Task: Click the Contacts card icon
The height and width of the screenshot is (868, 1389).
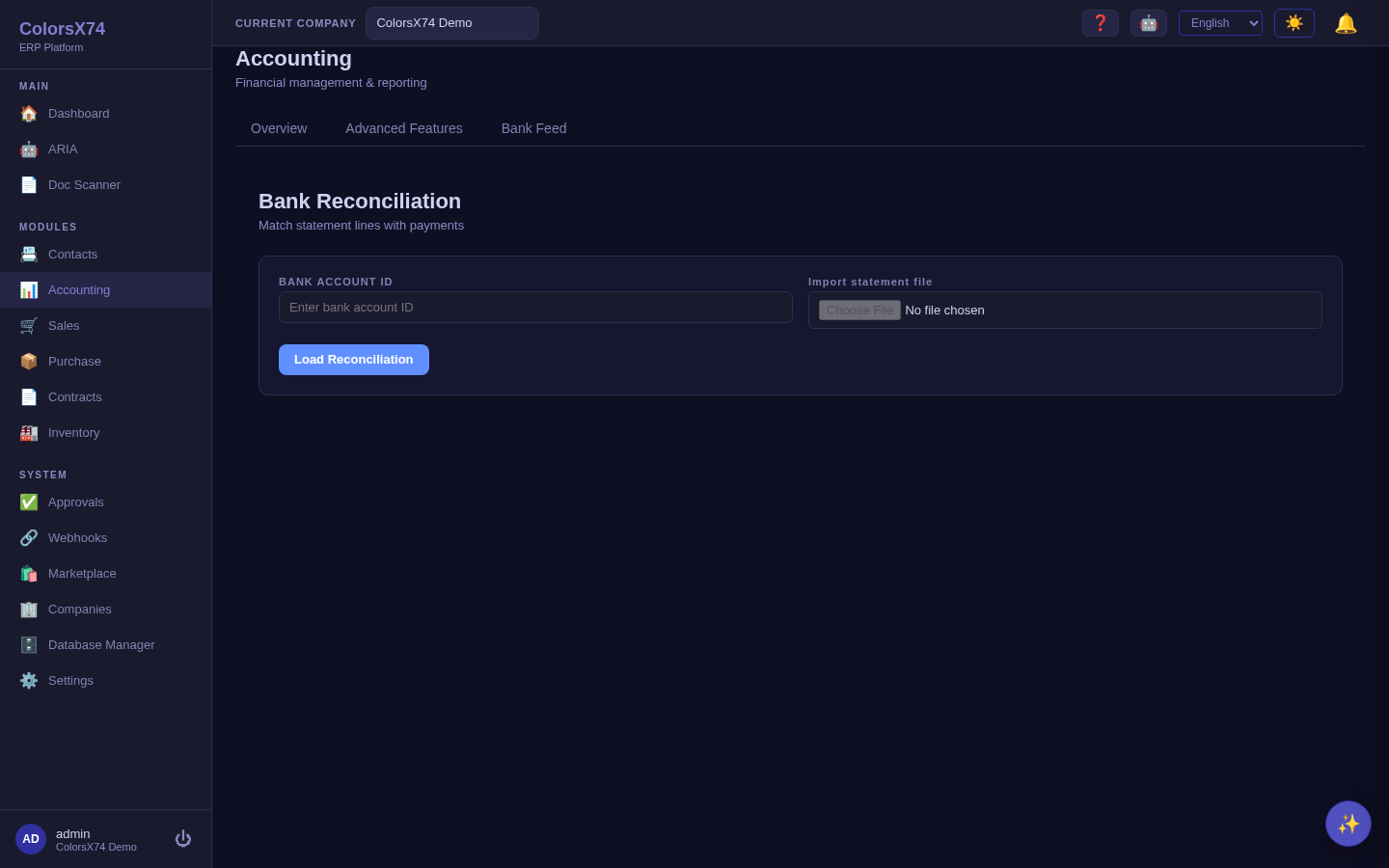Action: coord(29,255)
